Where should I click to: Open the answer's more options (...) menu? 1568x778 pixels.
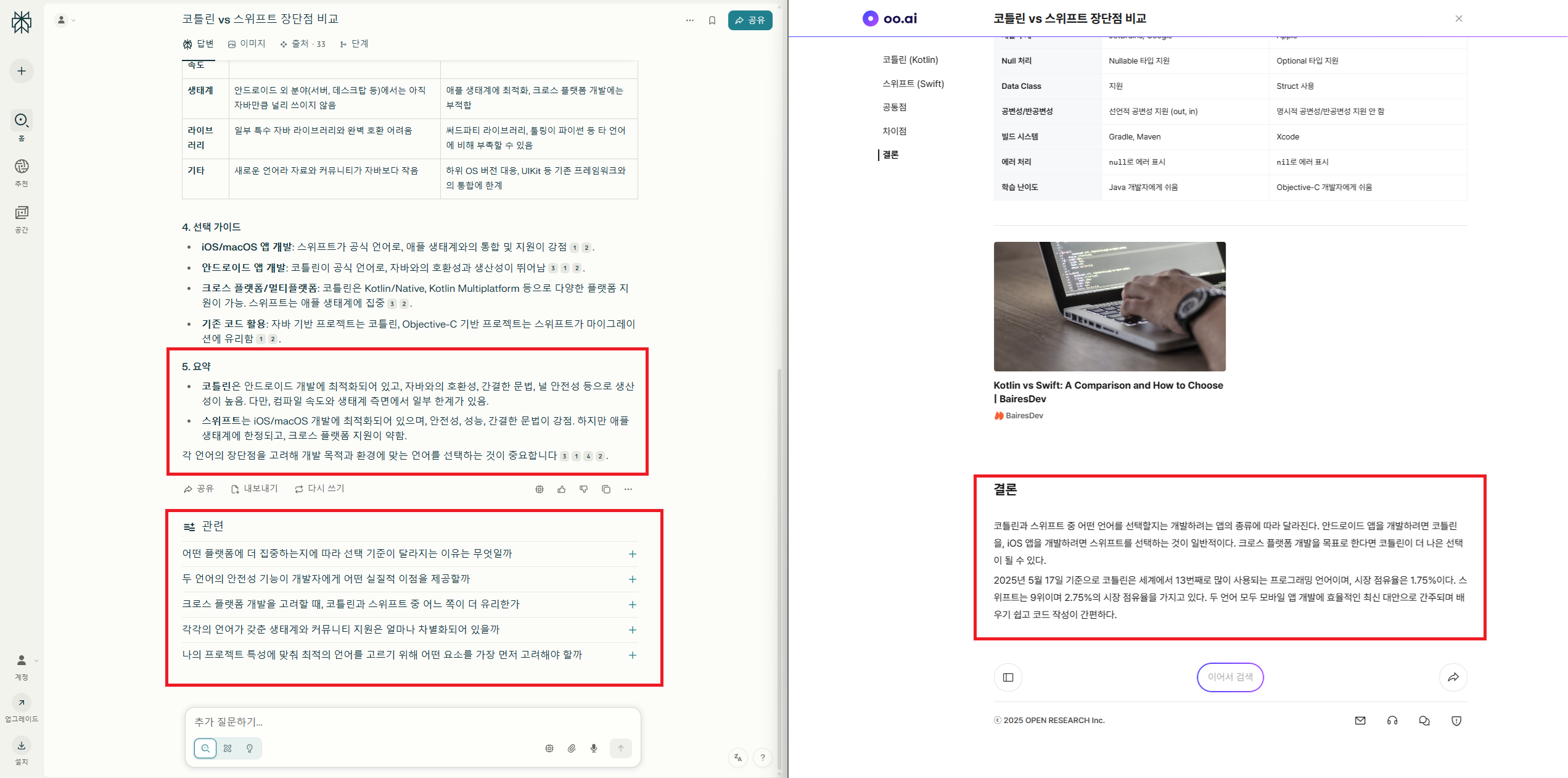coord(628,489)
